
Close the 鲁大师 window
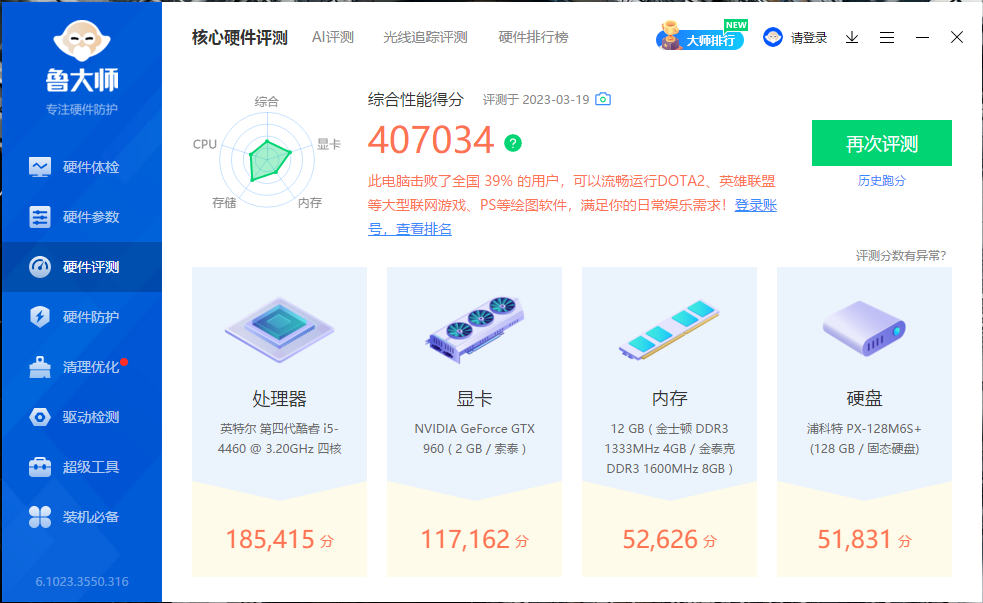point(957,38)
